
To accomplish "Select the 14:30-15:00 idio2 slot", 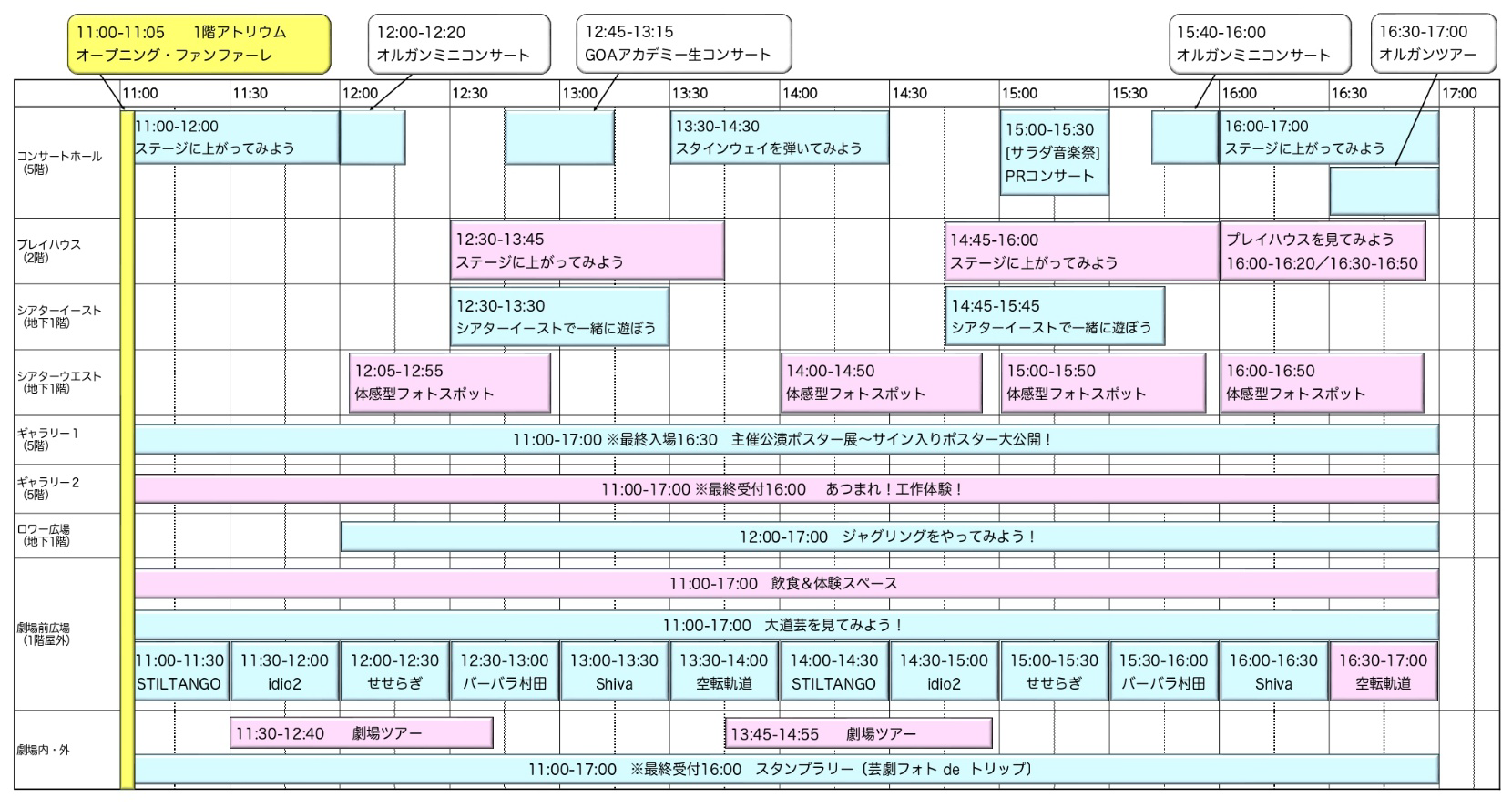I will 944,672.
